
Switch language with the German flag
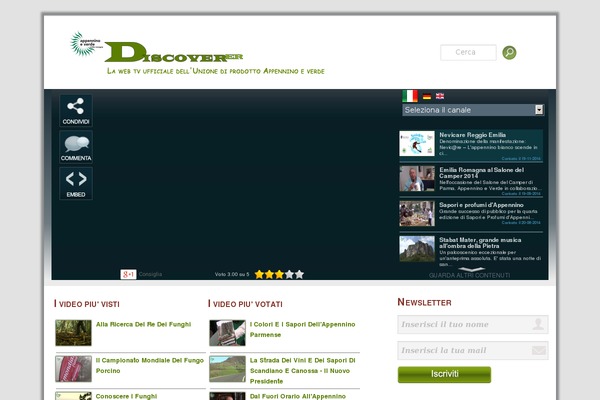click(427, 96)
